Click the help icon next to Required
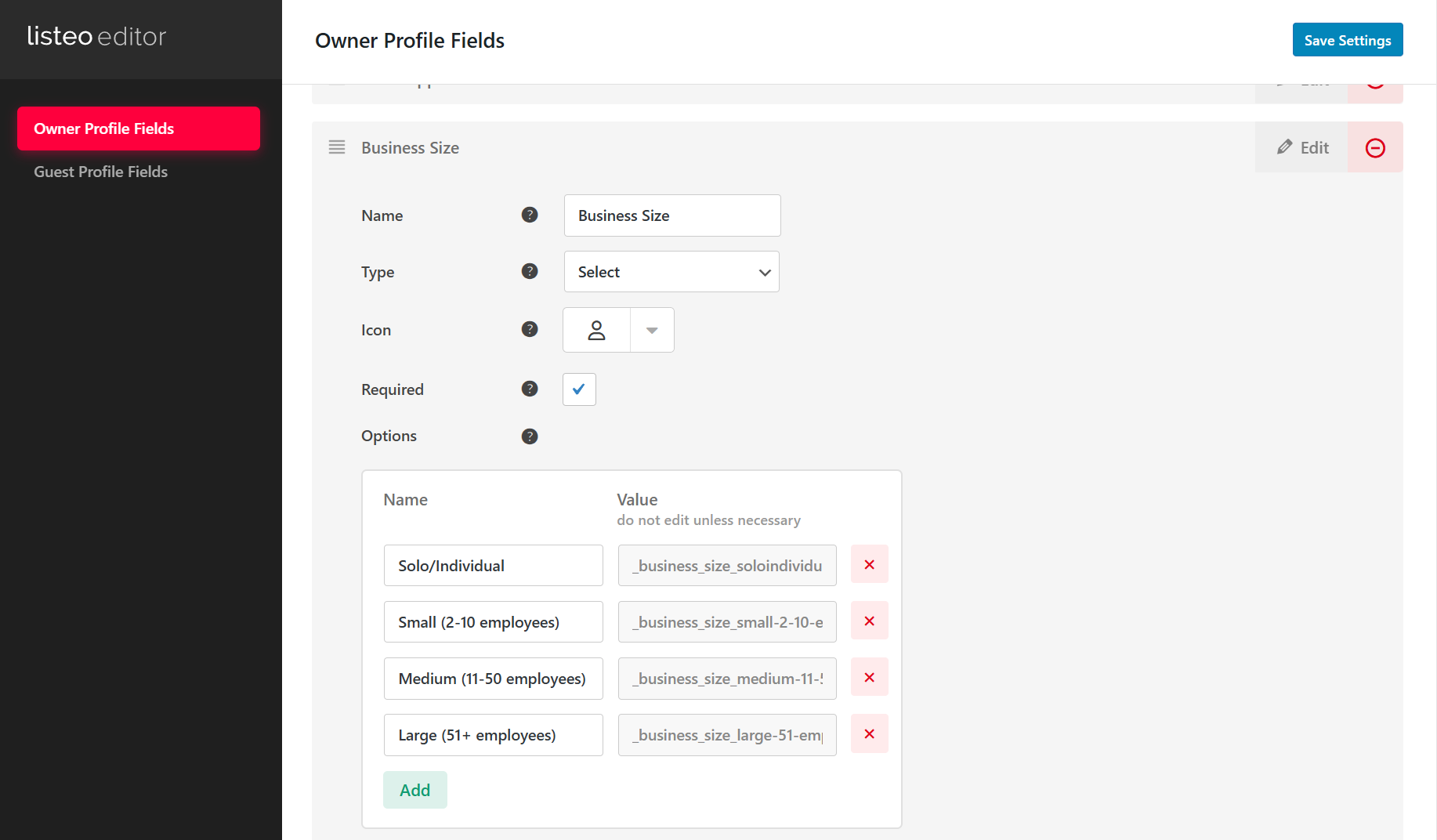This screenshot has height=840, width=1437. [x=530, y=389]
